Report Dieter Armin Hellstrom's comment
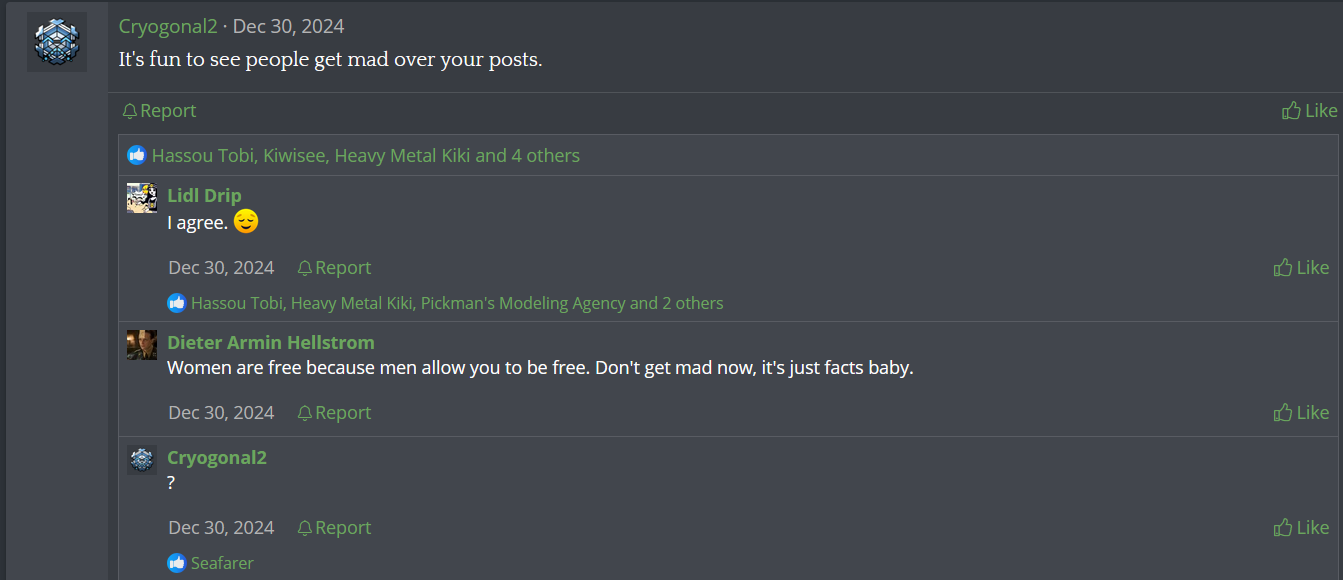 click(x=334, y=413)
